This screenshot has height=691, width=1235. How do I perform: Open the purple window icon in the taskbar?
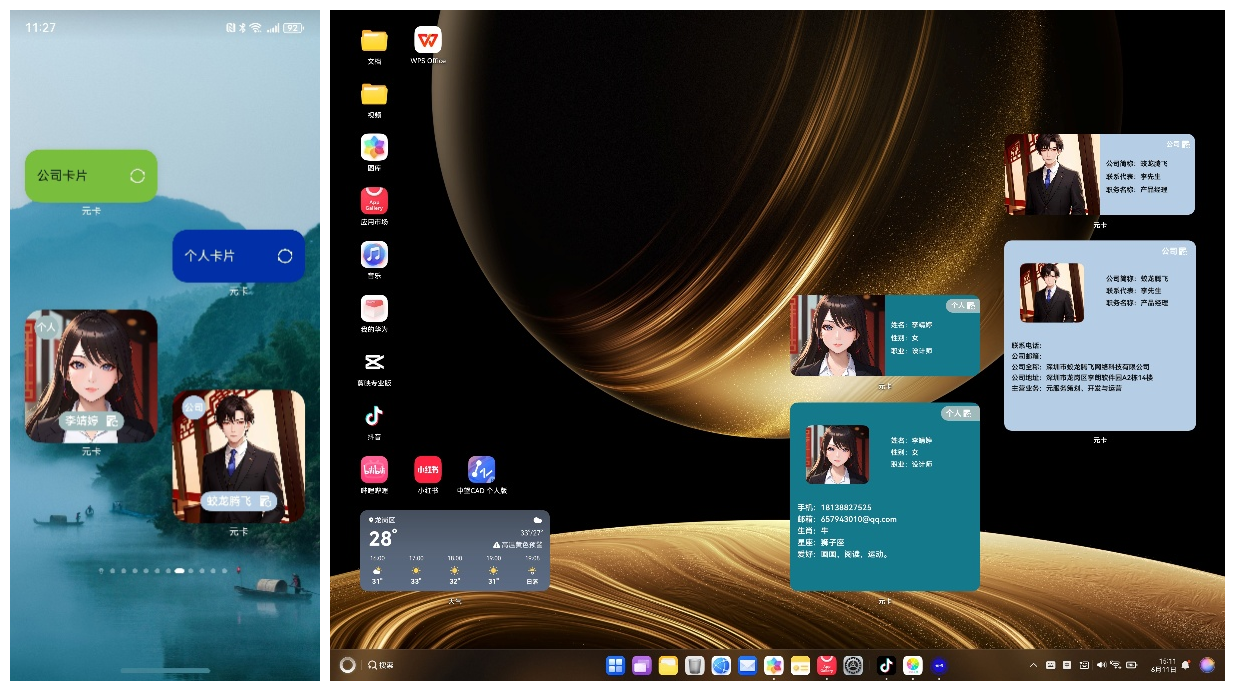coord(642,665)
